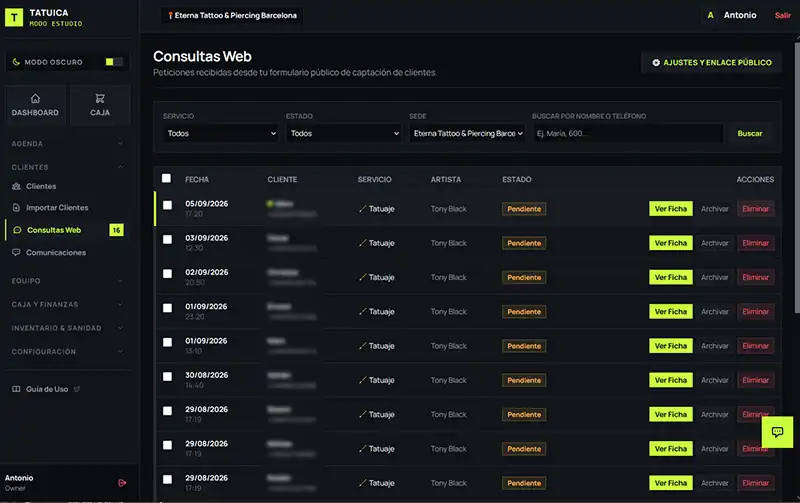The width and height of the screenshot is (800, 503).
Task: Select the 02/09/2026 row checkbox
Action: (x=167, y=273)
